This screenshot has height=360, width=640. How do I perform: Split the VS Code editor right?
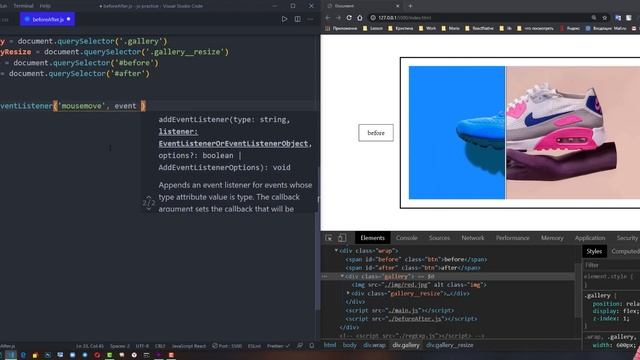click(x=298, y=19)
